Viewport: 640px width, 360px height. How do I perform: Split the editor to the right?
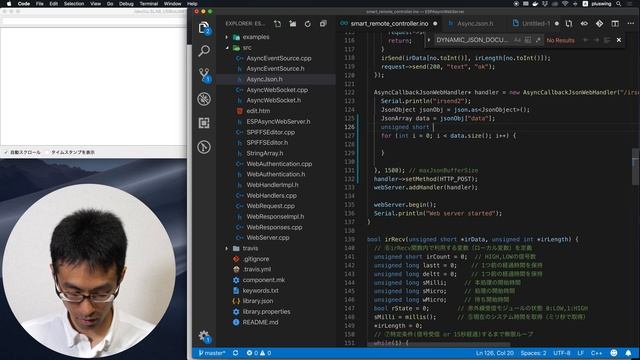(615, 24)
